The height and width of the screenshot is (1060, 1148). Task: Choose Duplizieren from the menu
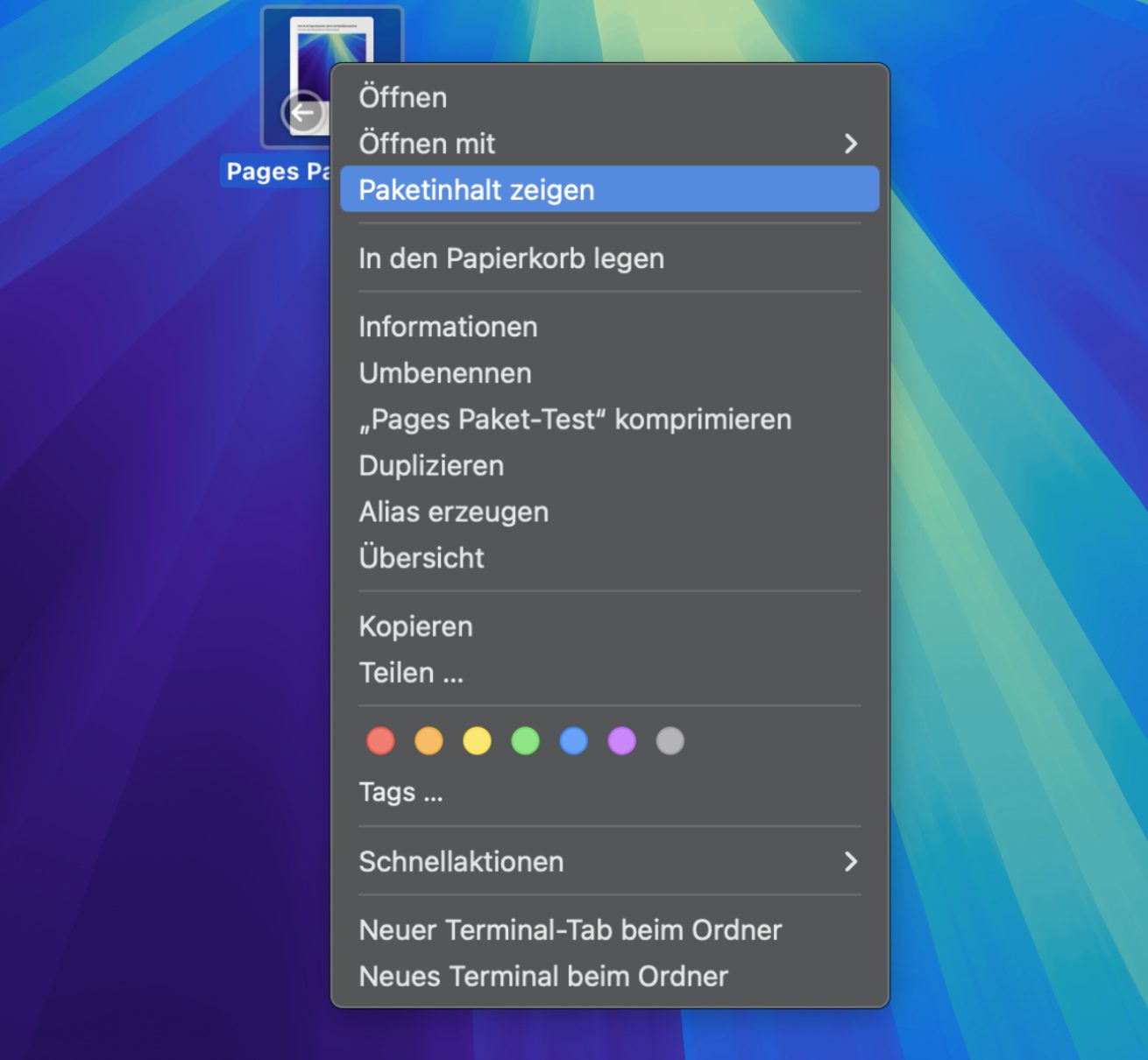click(x=431, y=466)
